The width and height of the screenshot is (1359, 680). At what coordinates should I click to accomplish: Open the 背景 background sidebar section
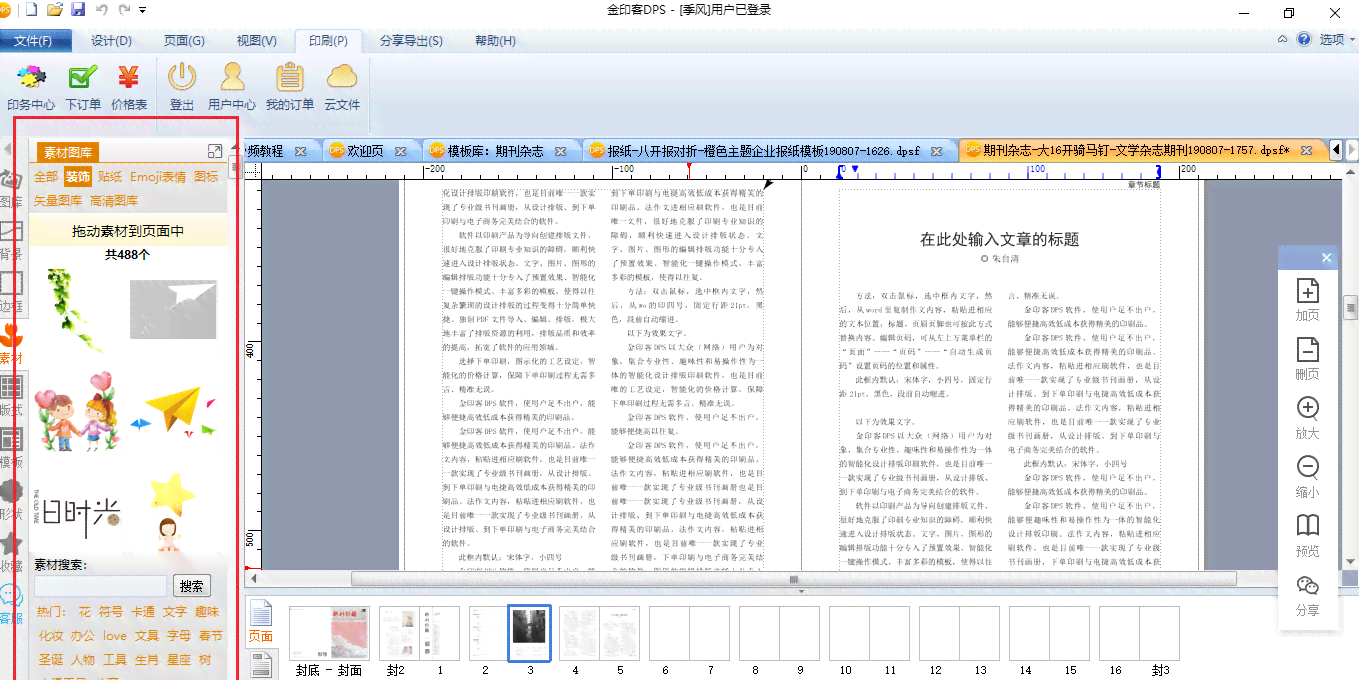click(x=10, y=240)
